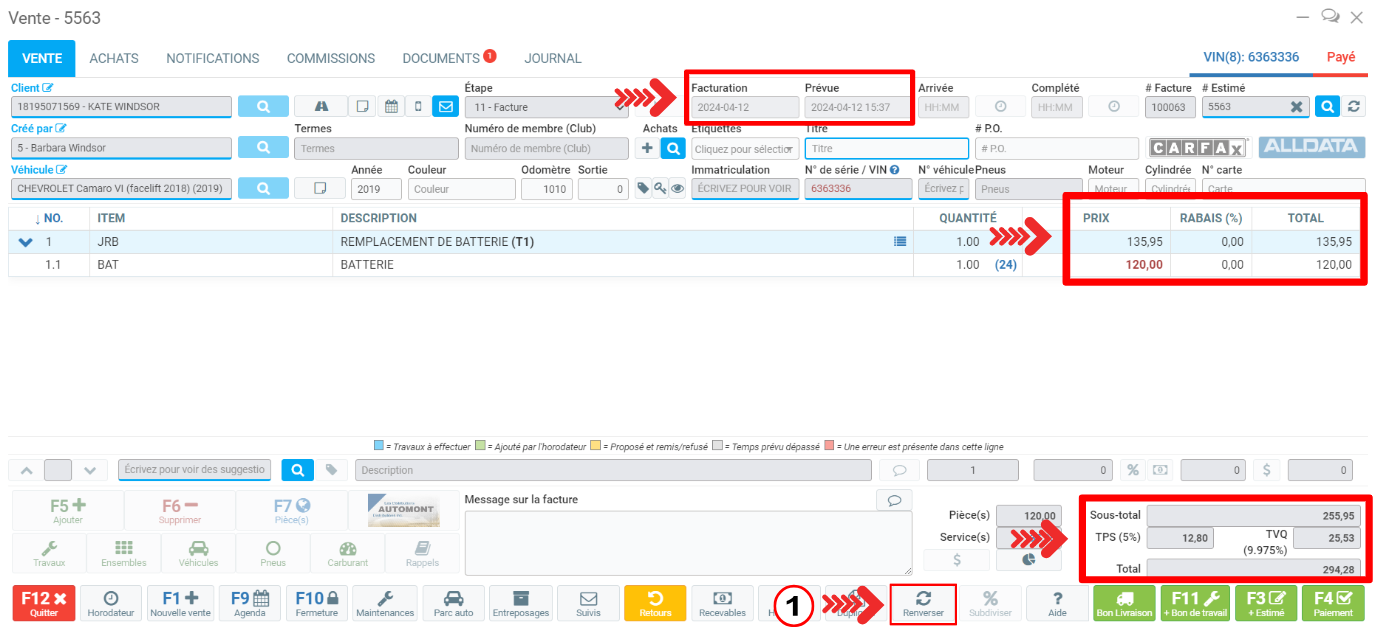Screen dimensions: 1373x631
Task: Click the Renverser refresh button
Action: [923, 603]
